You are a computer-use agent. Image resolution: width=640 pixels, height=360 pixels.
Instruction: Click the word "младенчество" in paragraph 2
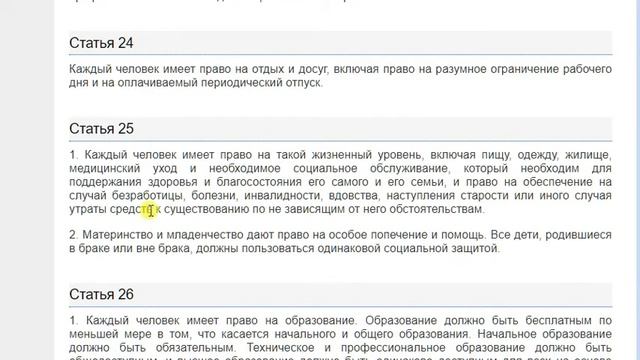tap(205, 235)
